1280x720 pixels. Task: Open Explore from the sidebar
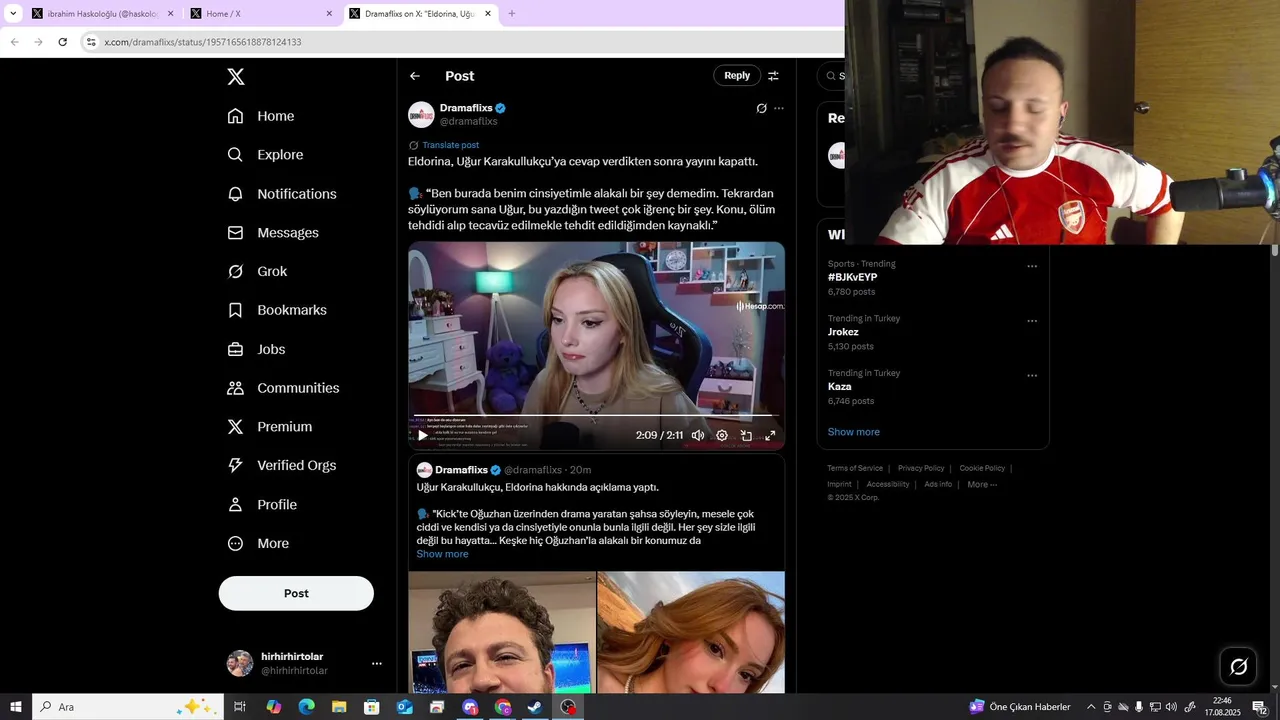coord(265,155)
